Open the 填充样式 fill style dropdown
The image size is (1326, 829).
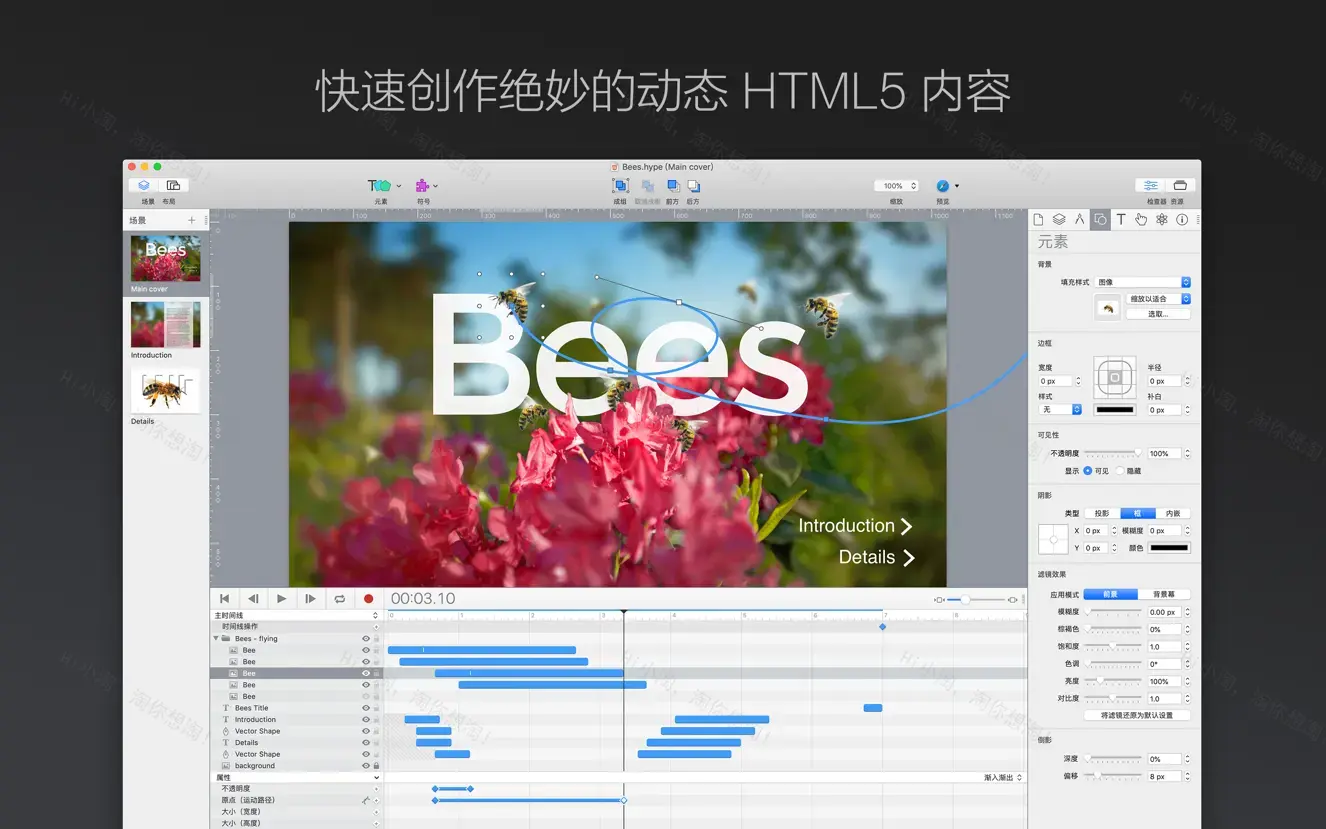point(1141,281)
